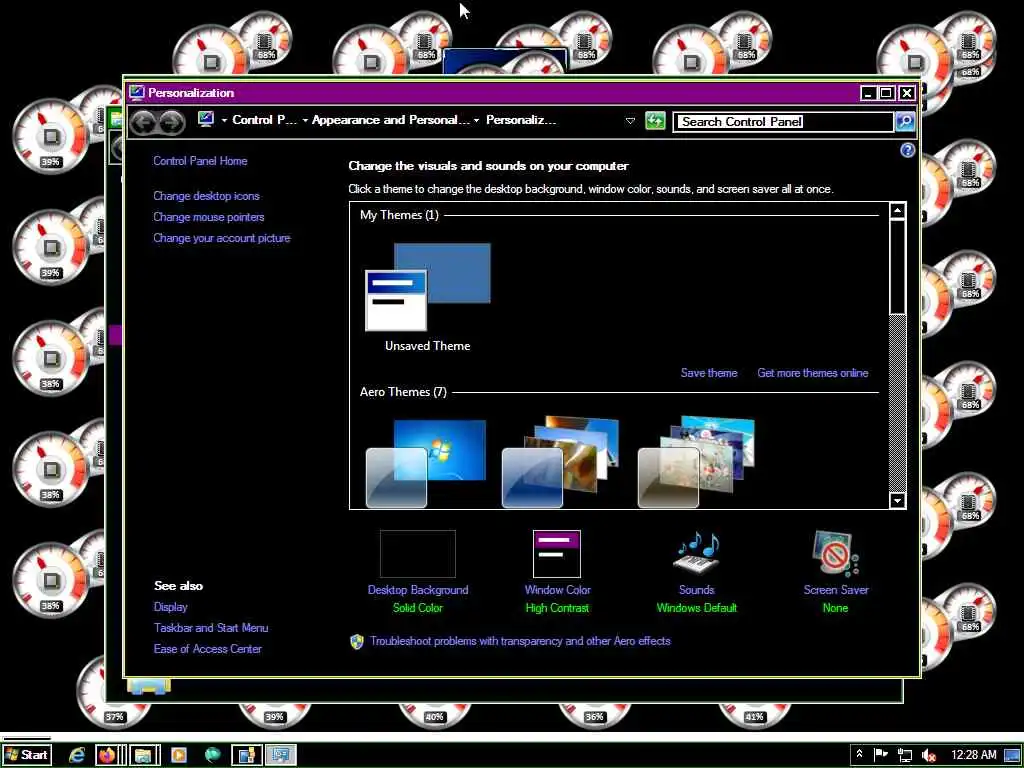Click Troubleshoot problems with transparency link
Screen dimensions: 1024x768
520,641
